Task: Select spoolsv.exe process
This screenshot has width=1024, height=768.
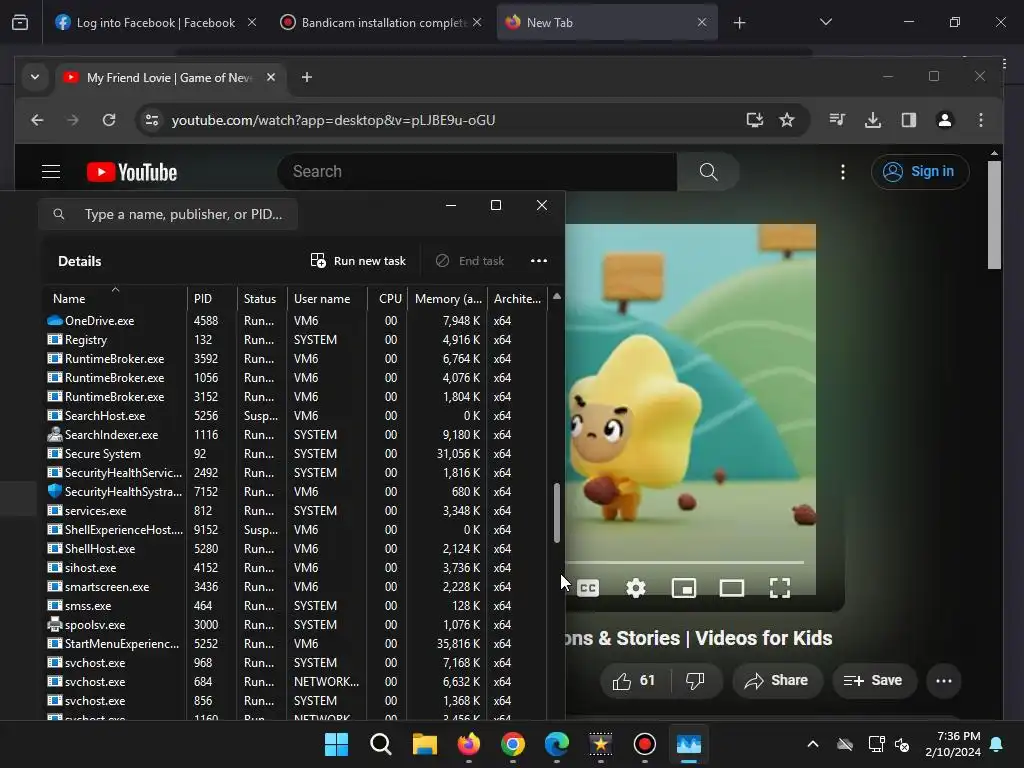Action: (295, 625)
